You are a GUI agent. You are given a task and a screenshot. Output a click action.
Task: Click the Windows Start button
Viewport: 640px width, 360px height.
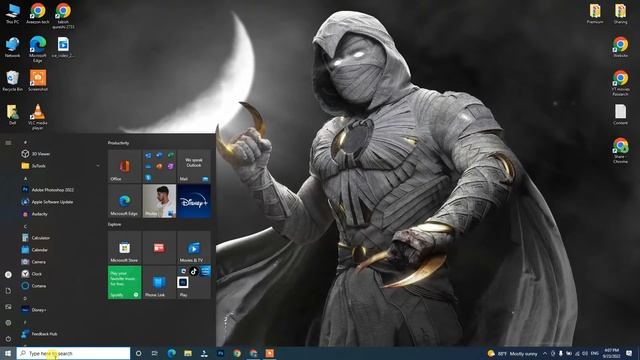coord(8,353)
